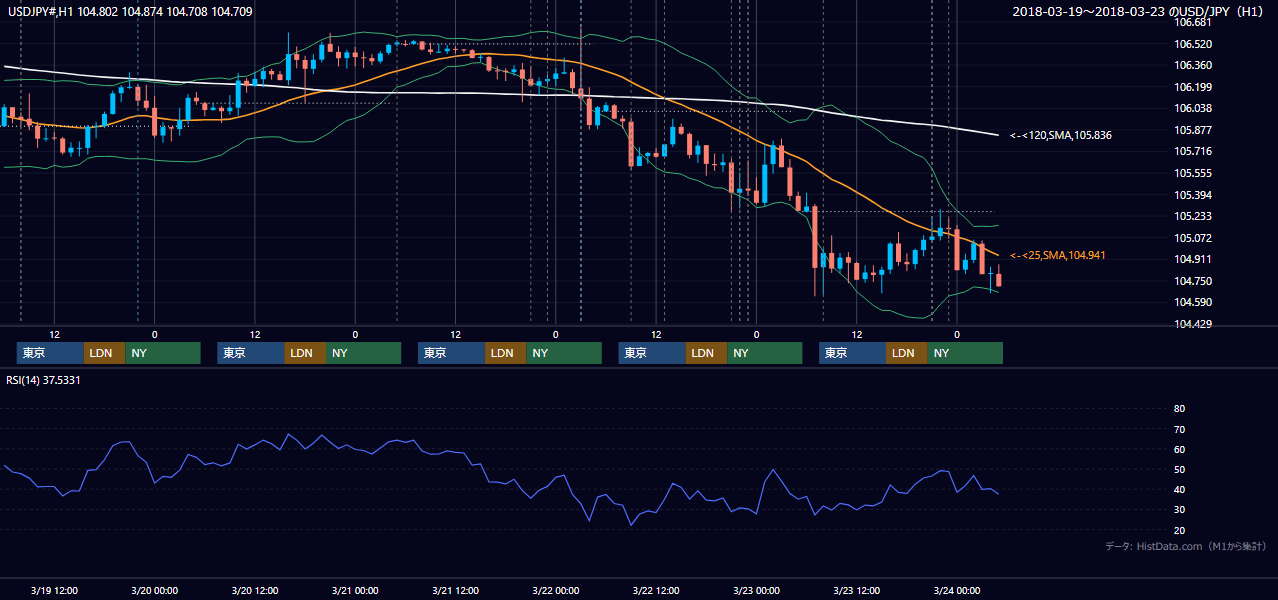This screenshot has height=600, width=1278.
Task: Click the 25 SMA 104.941 label
Action: point(1058,256)
